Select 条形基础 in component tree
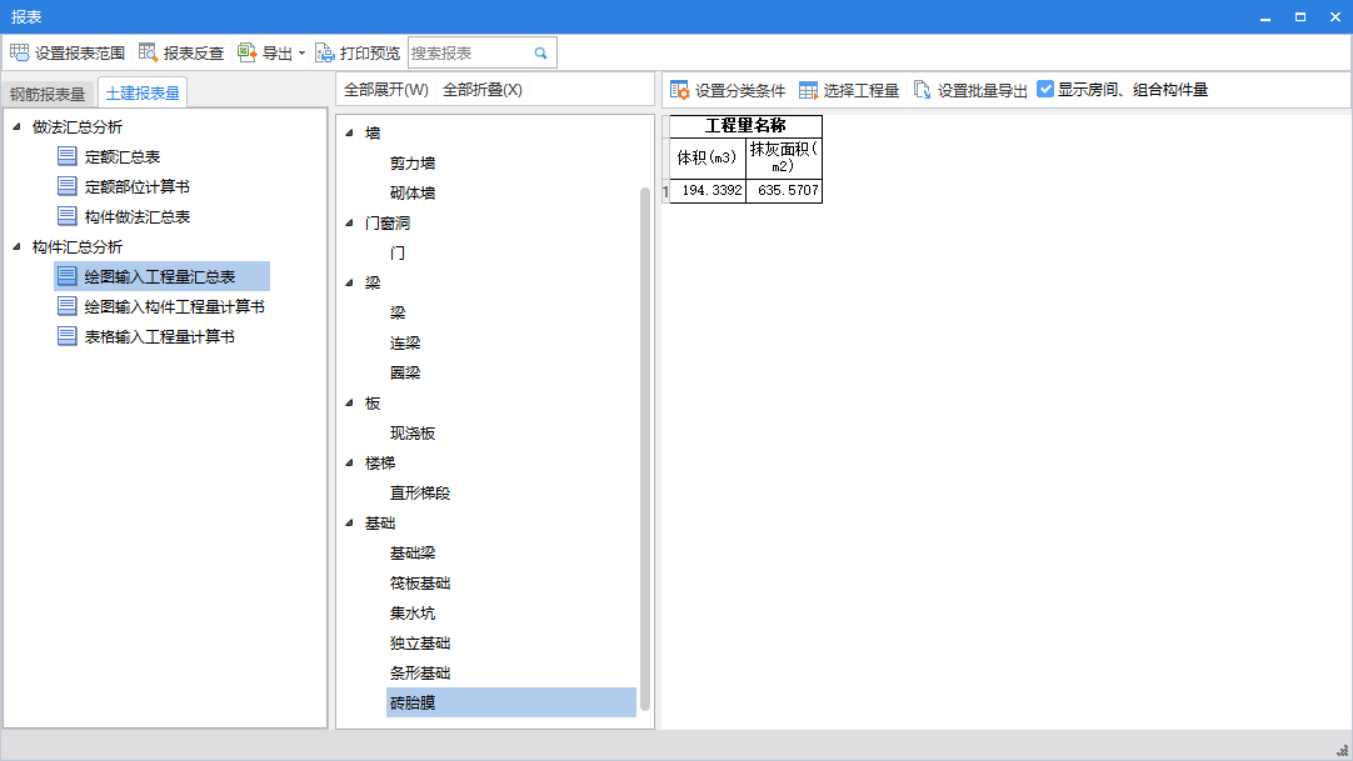The height and width of the screenshot is (761, 1353). click(x=420, y=673)
